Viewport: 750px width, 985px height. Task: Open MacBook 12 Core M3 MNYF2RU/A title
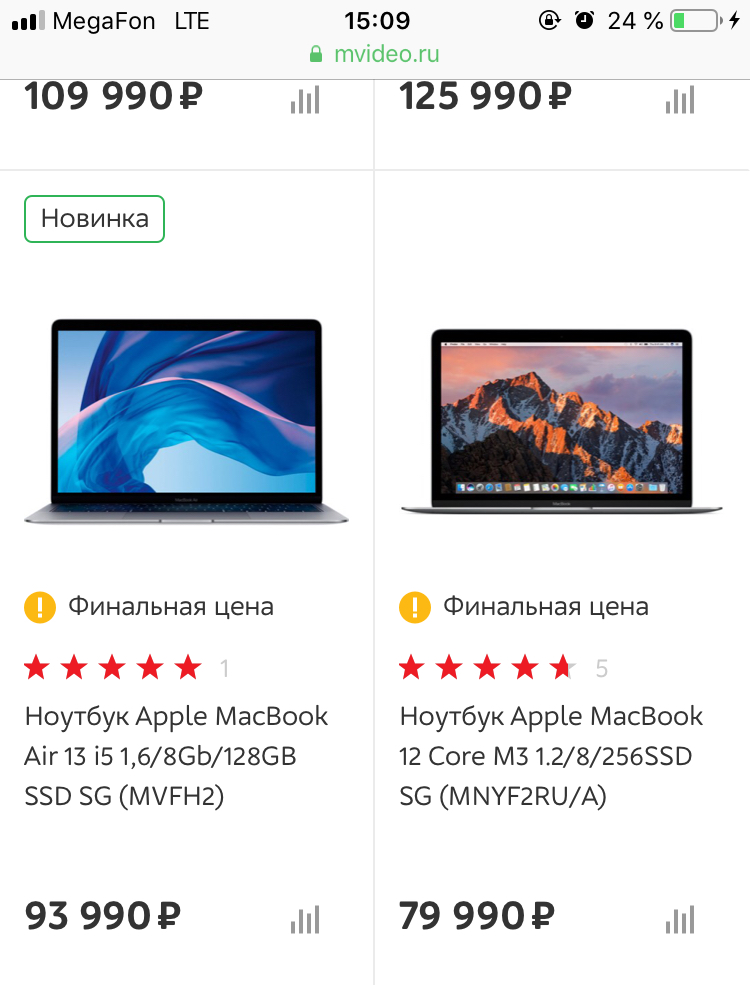coord(551,756)
